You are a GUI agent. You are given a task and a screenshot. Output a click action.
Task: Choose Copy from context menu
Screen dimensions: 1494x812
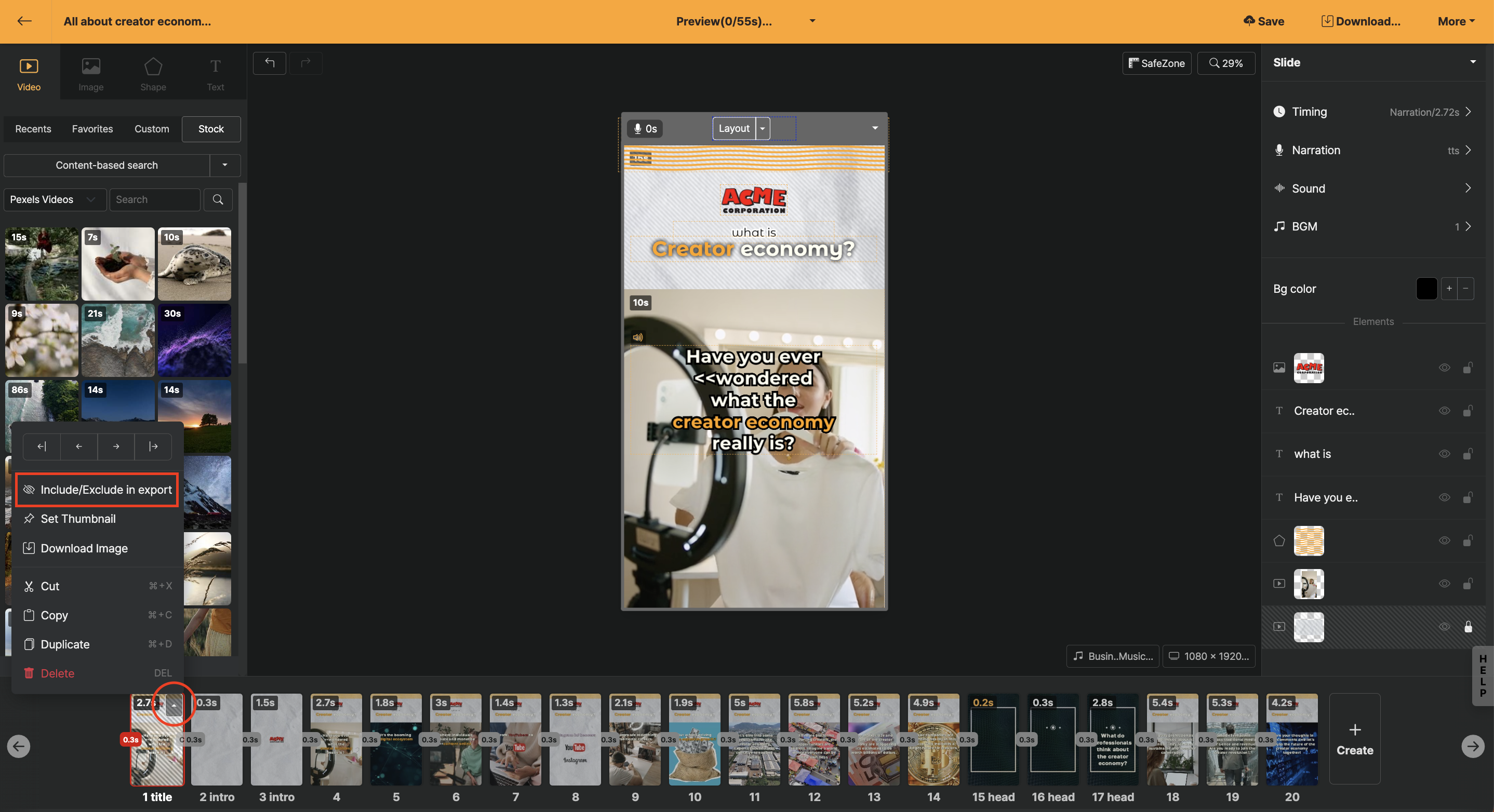coord(97,615)
